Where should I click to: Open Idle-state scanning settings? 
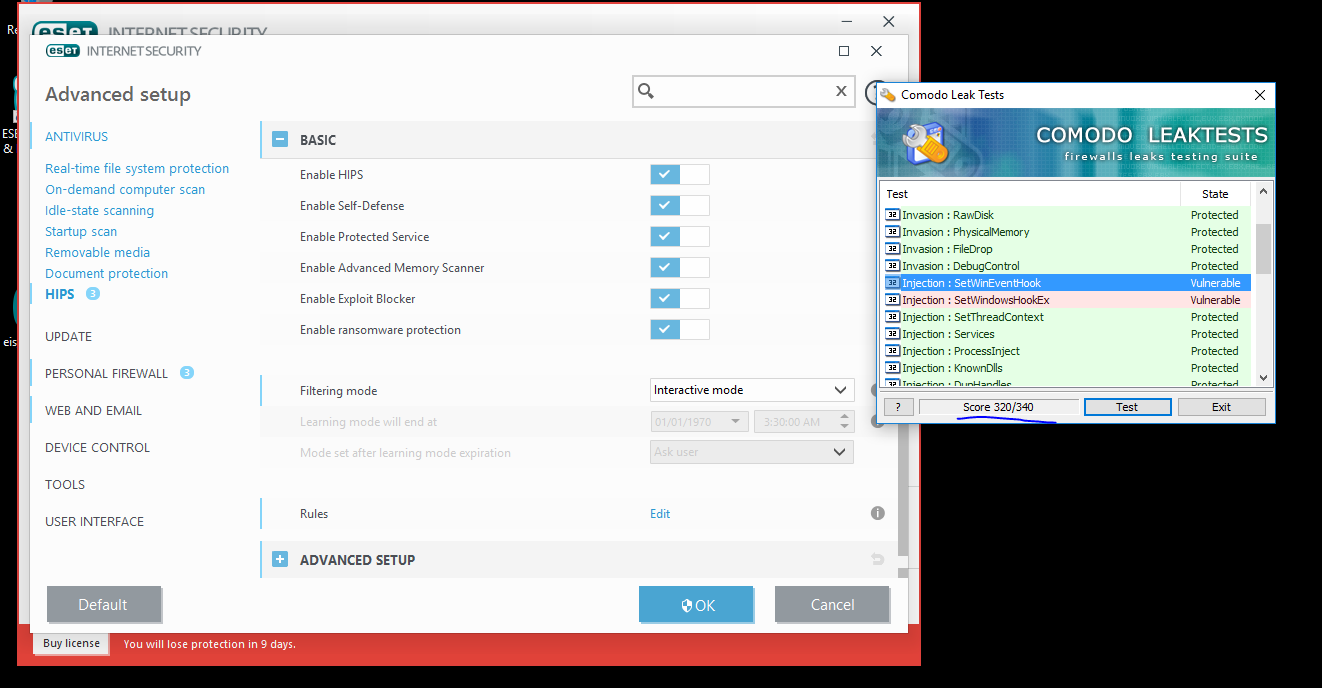(x=99, y=210)
